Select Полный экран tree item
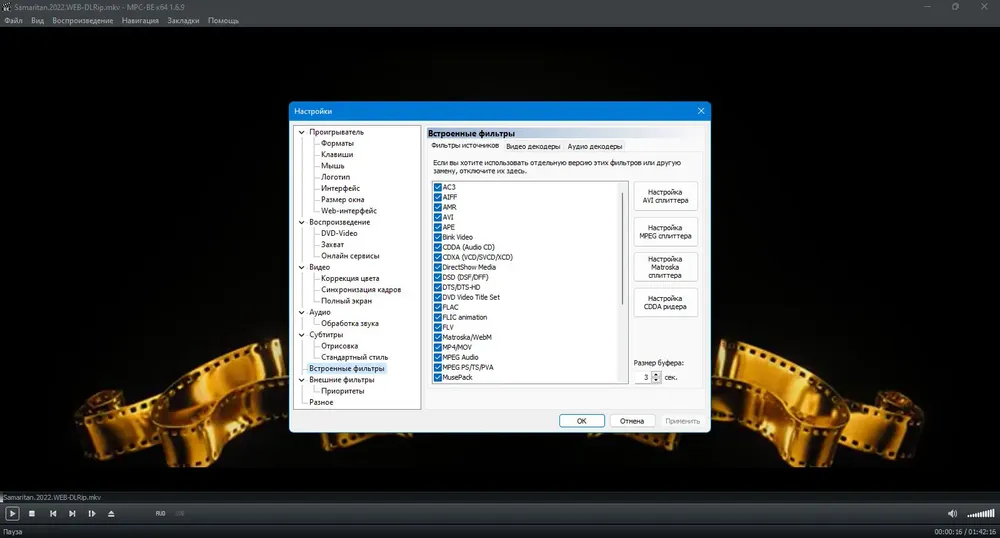This screenshot has width=1000, height=538. (x=346, y=301)
